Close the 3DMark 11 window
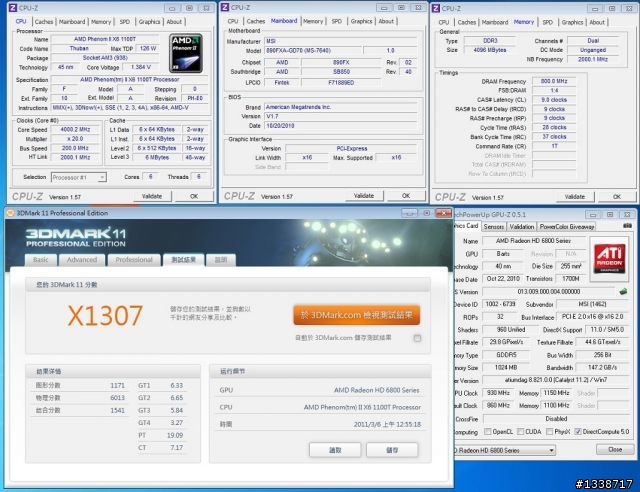This screenshot has height=492, width=640. (443, 213)
